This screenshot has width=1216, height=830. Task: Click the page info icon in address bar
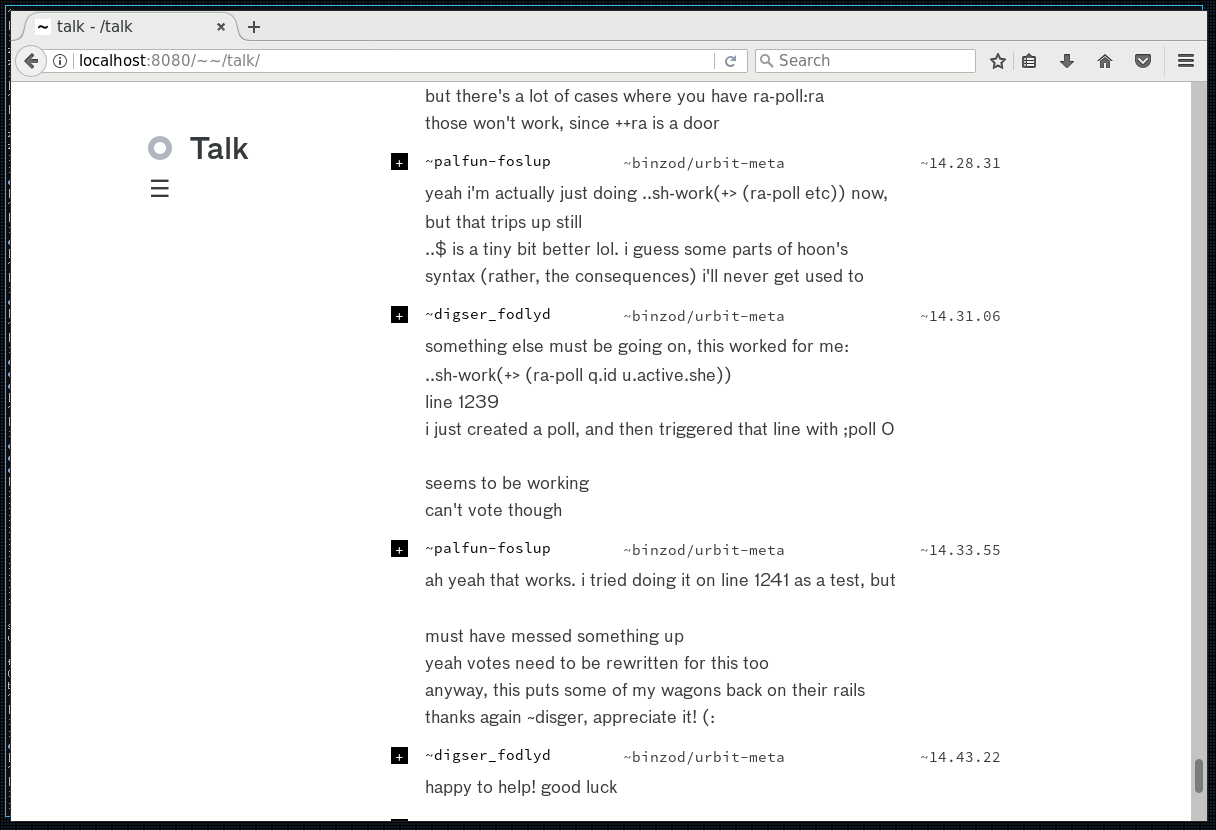tap(62, 60)
